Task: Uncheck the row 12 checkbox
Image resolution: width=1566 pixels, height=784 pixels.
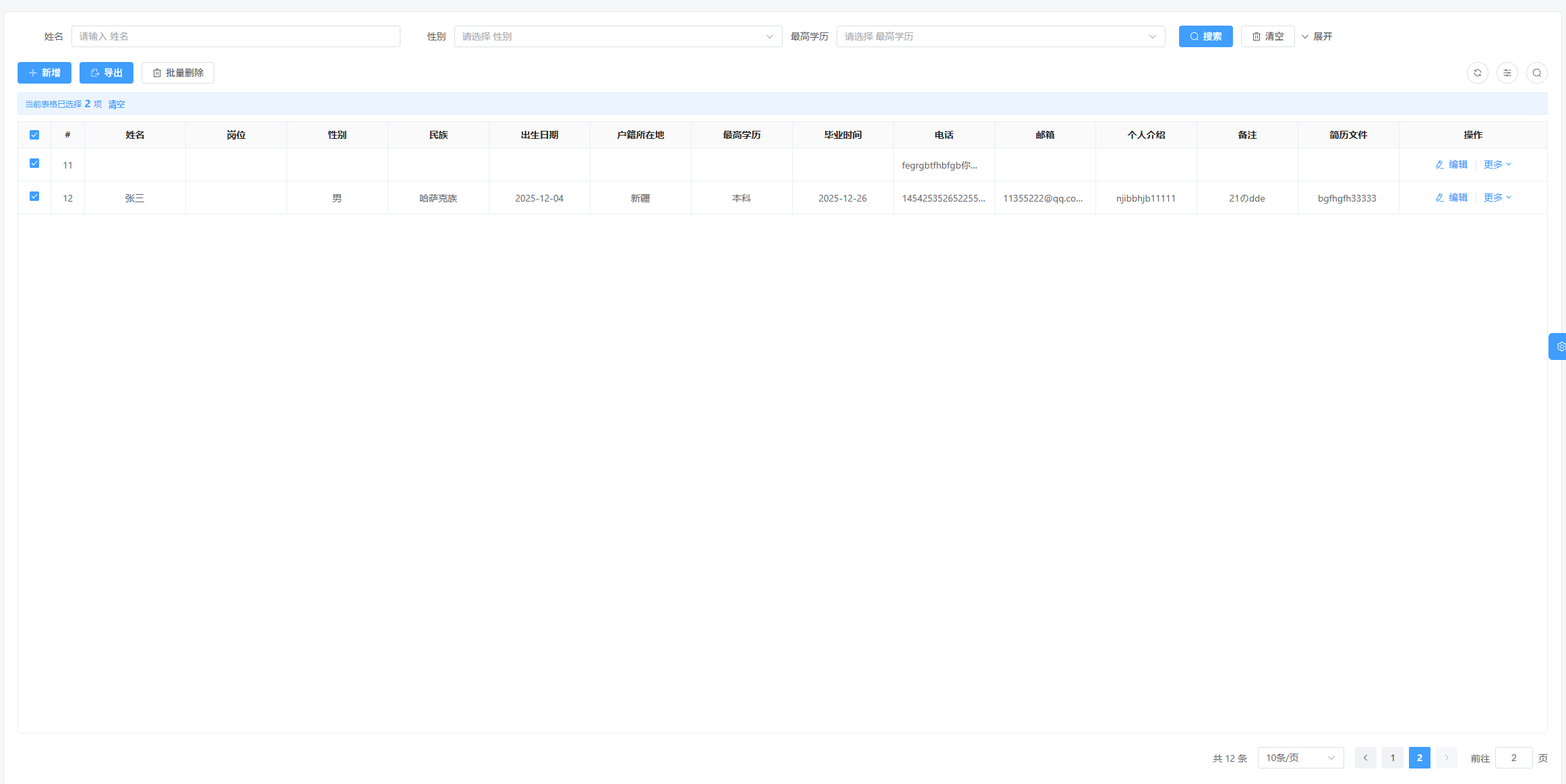Action: 34,196
